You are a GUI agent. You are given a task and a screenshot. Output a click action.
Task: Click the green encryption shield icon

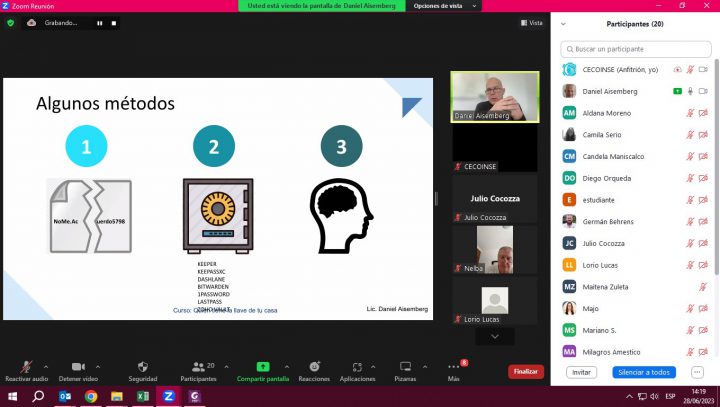click(11, 23)
